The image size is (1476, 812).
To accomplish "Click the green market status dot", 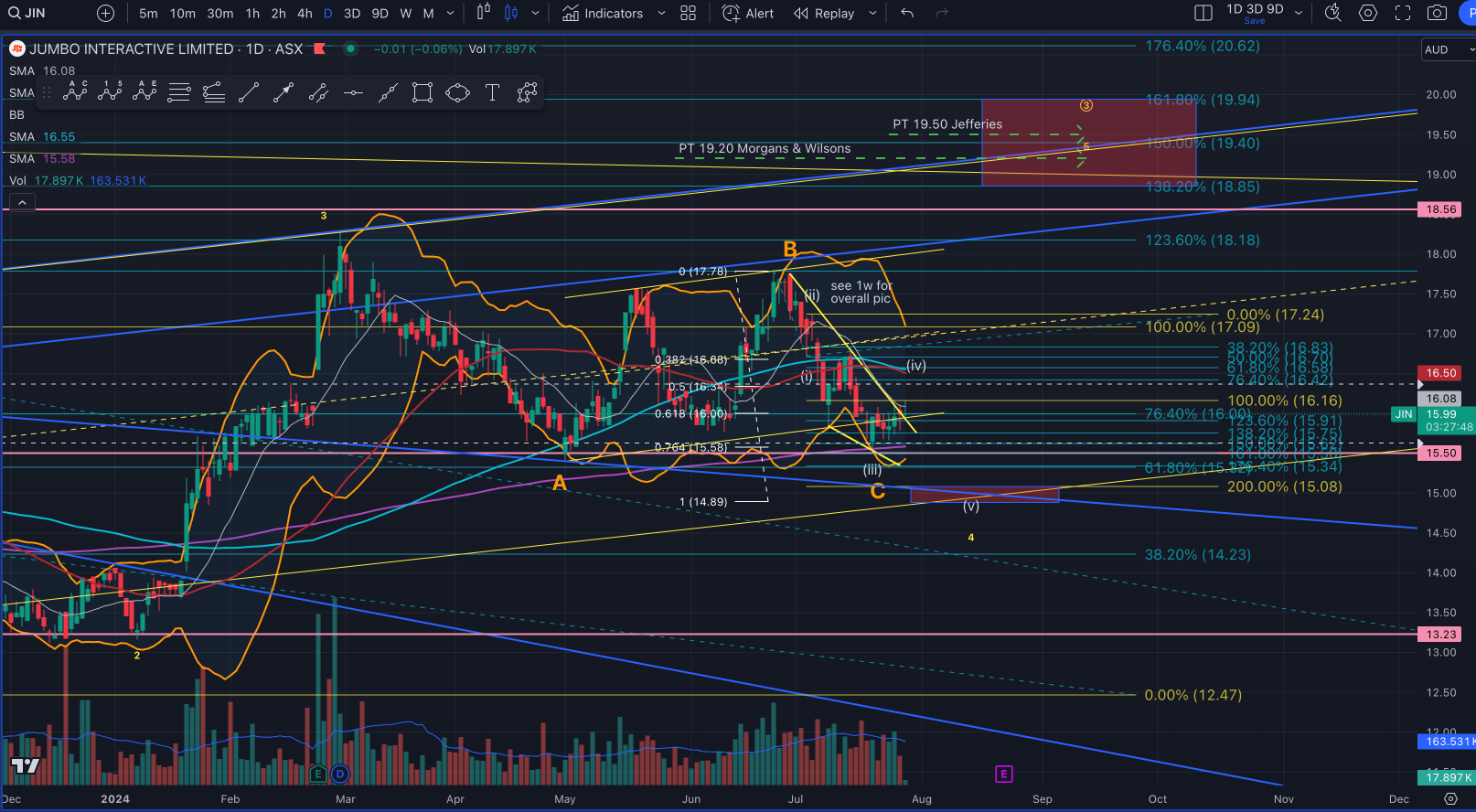I will [x=350, y=48].
